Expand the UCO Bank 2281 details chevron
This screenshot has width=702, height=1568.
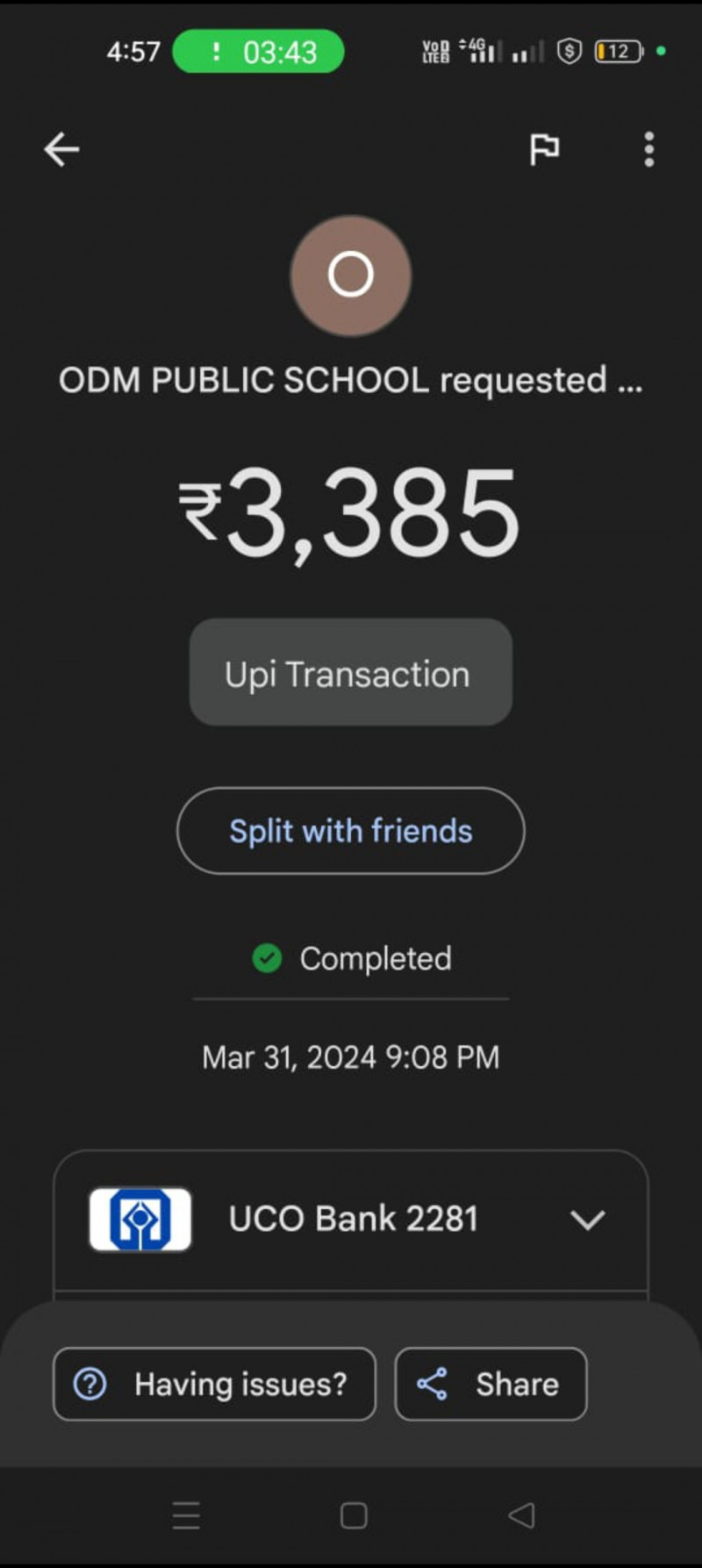pos(587,1220)
